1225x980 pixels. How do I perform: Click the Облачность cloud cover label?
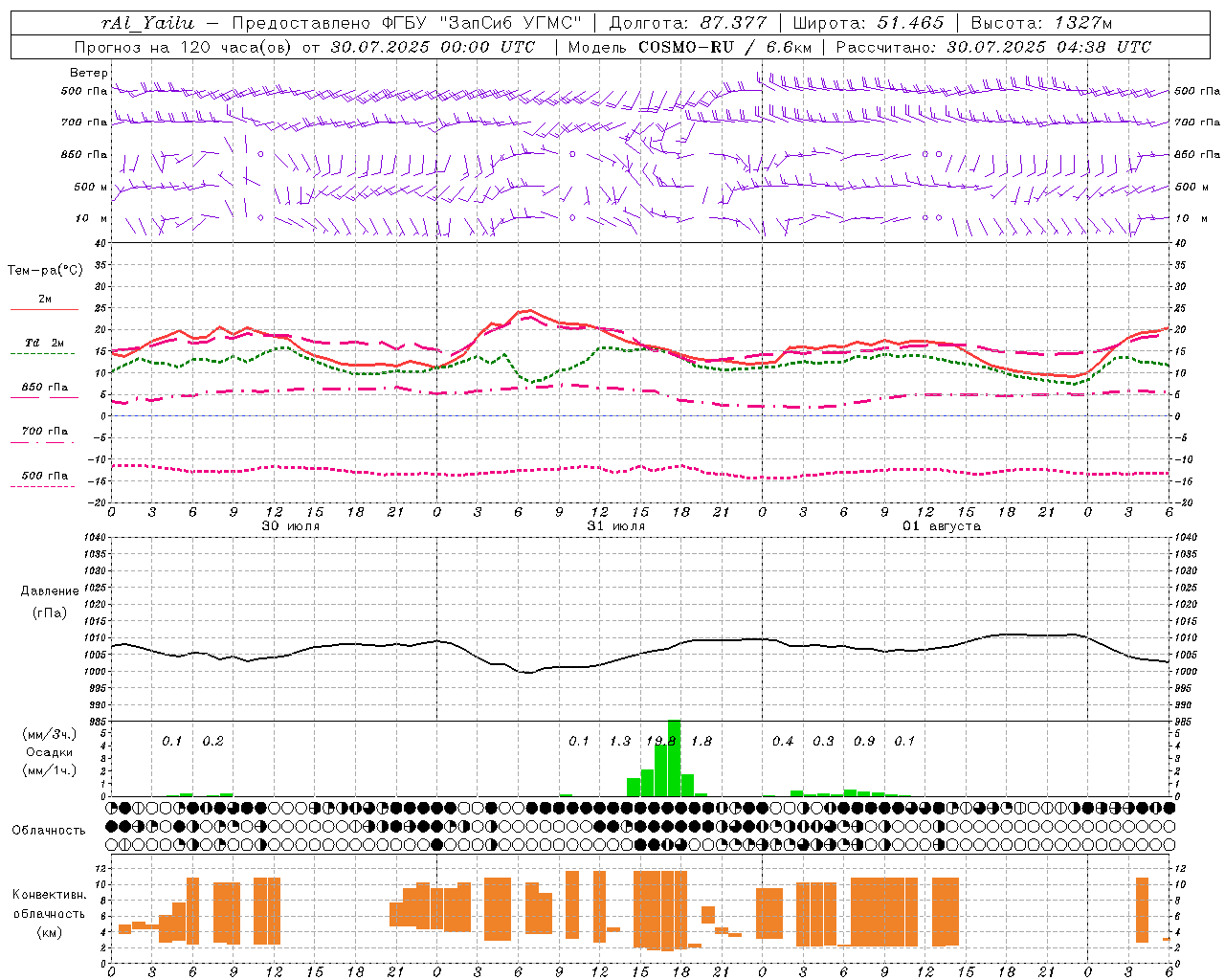click(49, 830)
